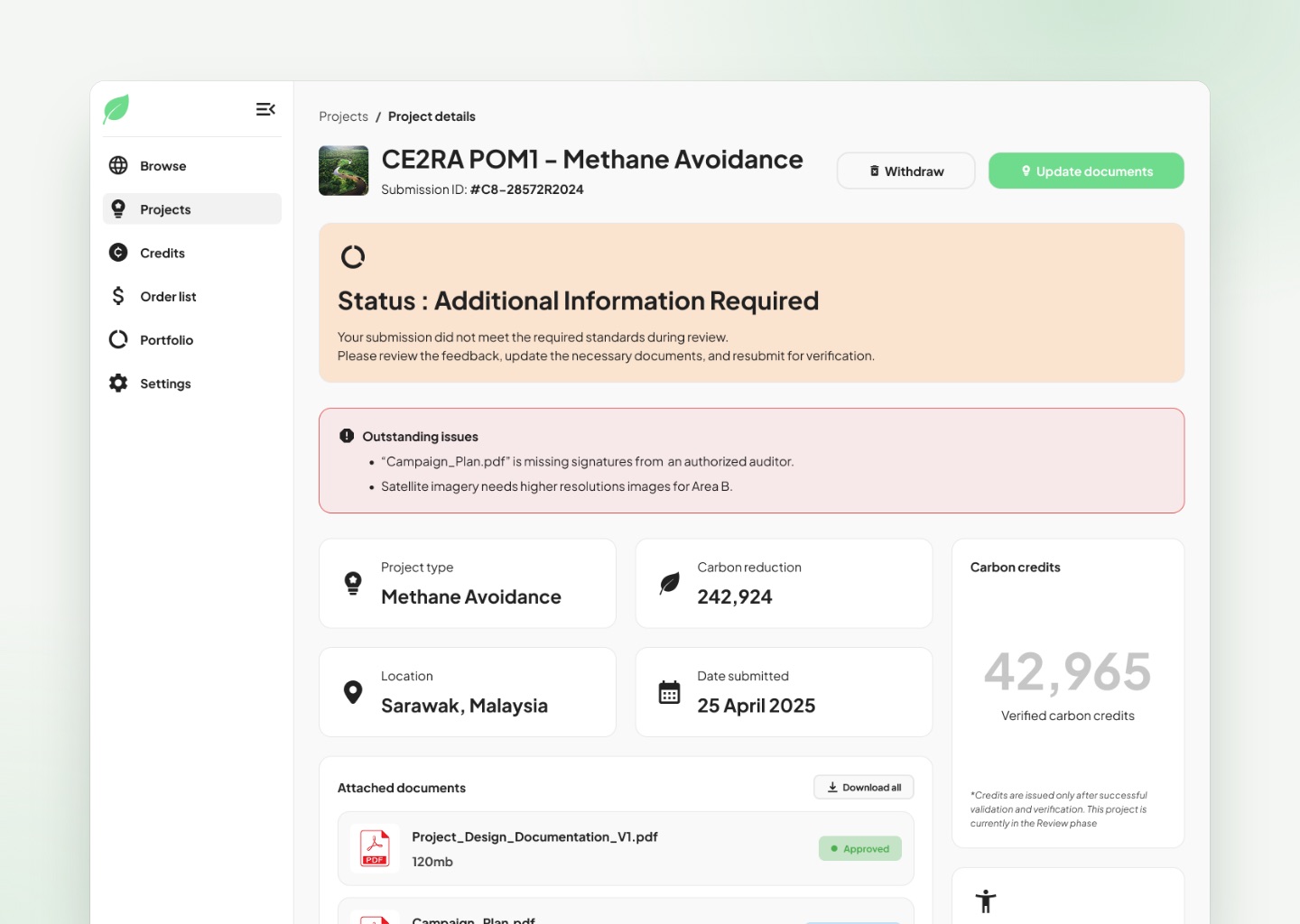The height and width of the screenshot is (924, 1300).
Task: Click the project thumbnail image
Action: click(344, 171)
